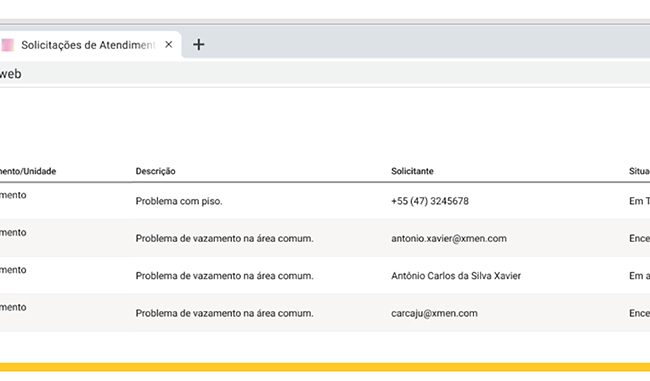The width and height of the screenshot is (650, 381).
Task: Click the 'Problema com piso.' cell
Action: [179, 201]
